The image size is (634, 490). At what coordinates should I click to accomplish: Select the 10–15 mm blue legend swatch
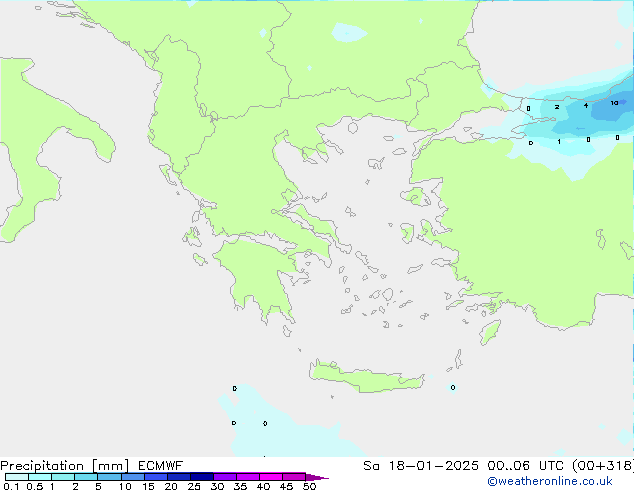[x=132, y=477]
